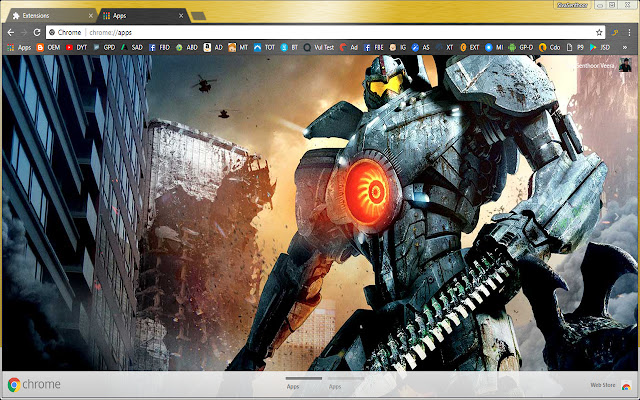Image resolution: width=640 pixels, height=400 pixels.
Task: Bookmark this page with the star icon
Action: [x=599, y=32]
